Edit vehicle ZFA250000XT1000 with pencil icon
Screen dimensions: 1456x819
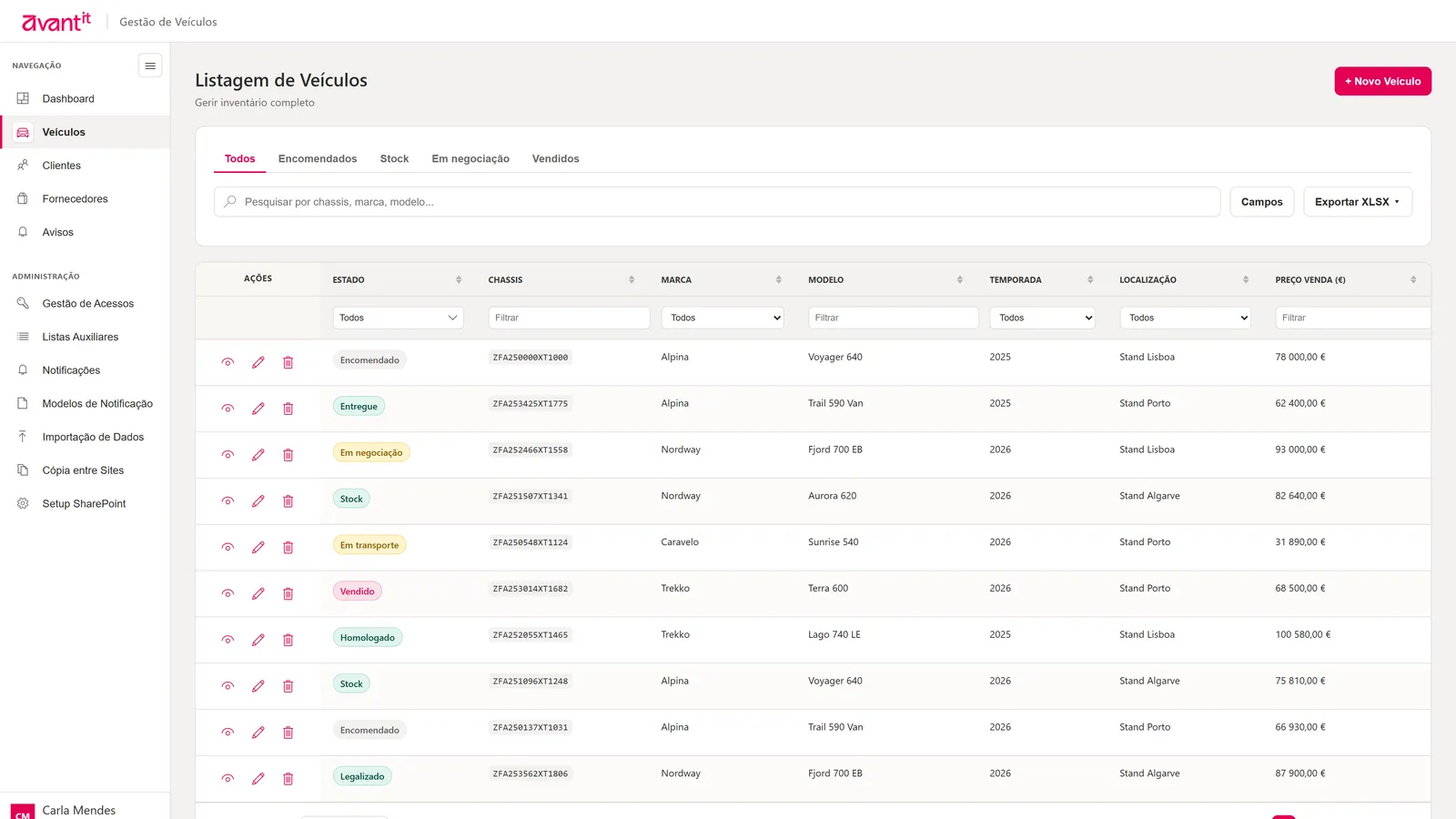coord(258,362)
